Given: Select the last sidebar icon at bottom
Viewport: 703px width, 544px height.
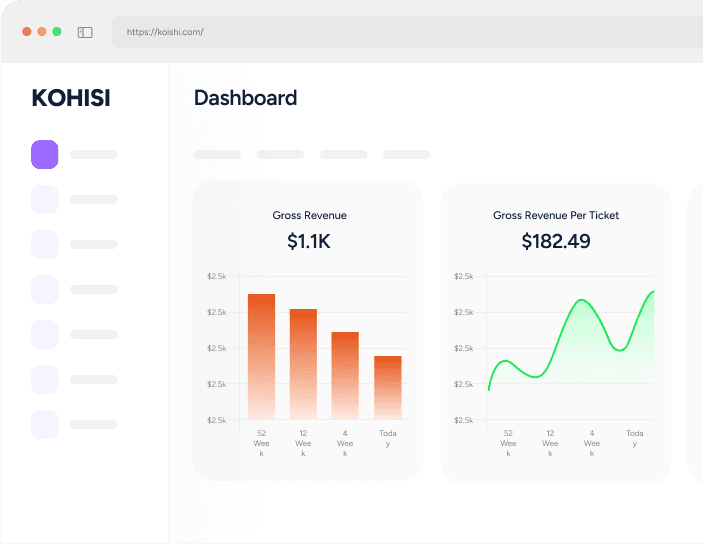Looking at the screenshot, I should coord(45,425).
